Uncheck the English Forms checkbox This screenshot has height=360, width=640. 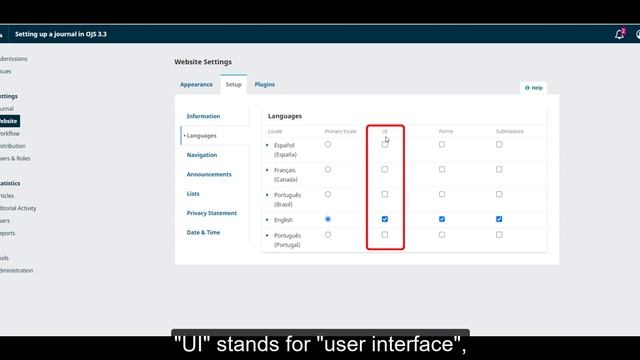(x=442, y=219)
